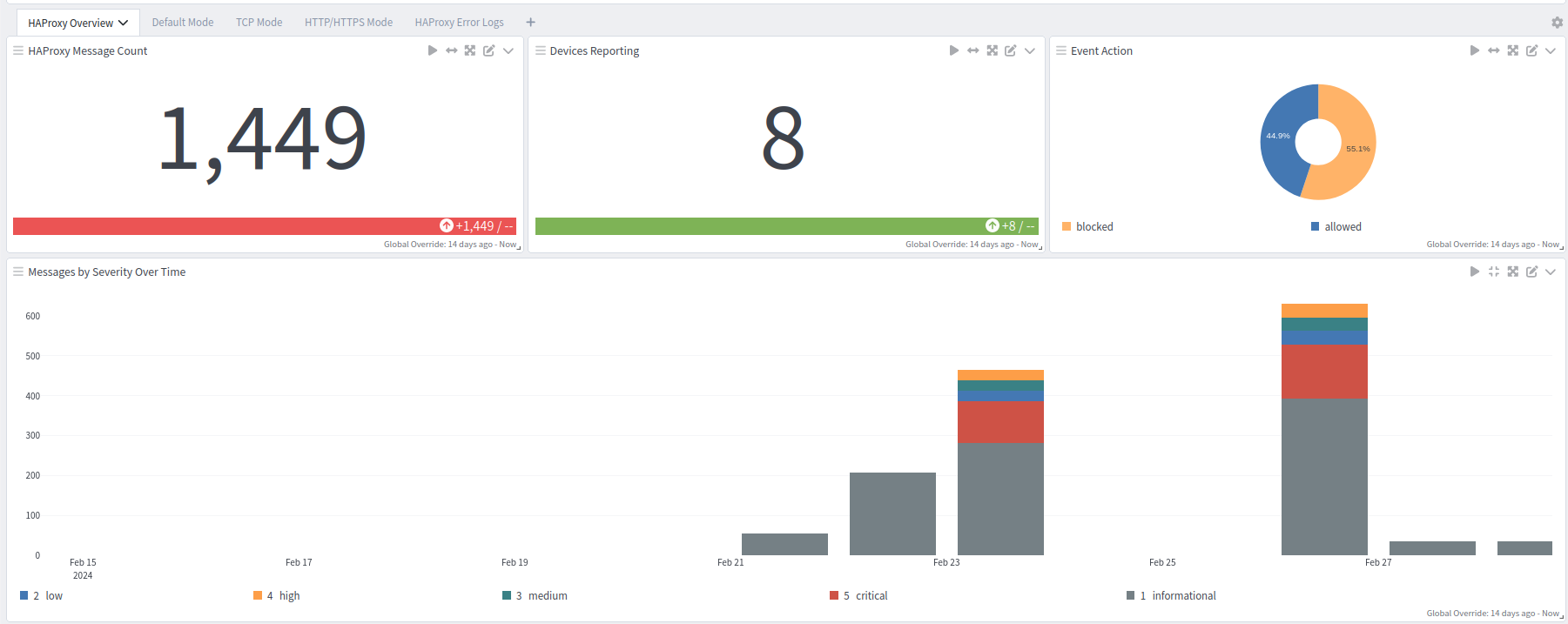Toggle the allowed legend entry
Image resolution: width=1568 pixels, height=624 pixels.
tap(1336, 226)
